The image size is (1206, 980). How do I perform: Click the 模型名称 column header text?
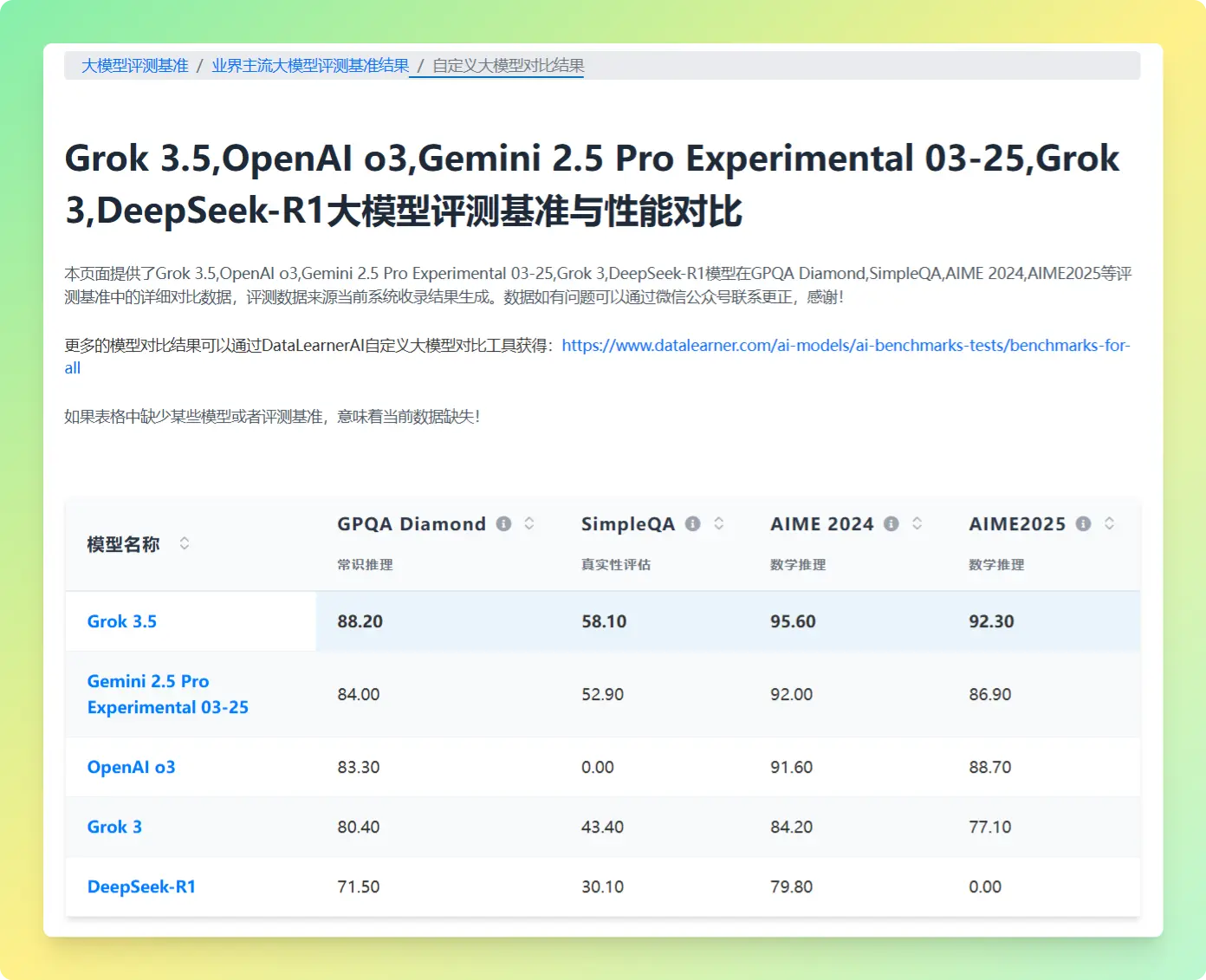[123, 544]
